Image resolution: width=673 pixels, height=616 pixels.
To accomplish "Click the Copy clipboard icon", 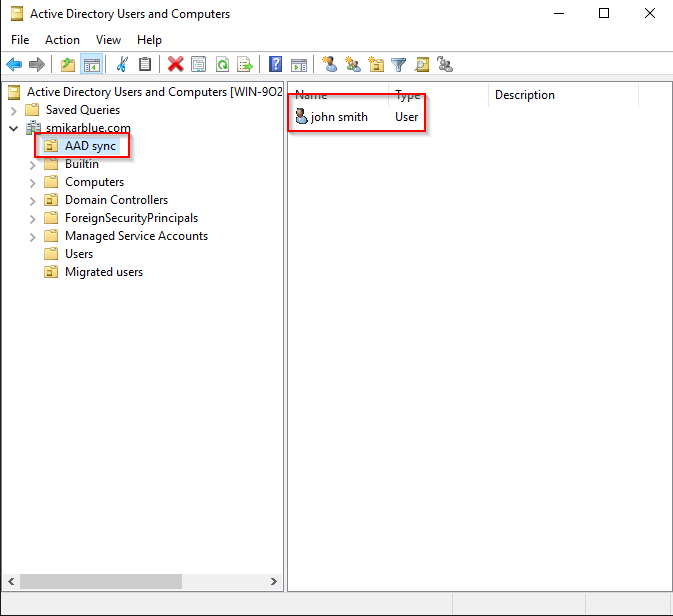I will click(x=145, y=64).
